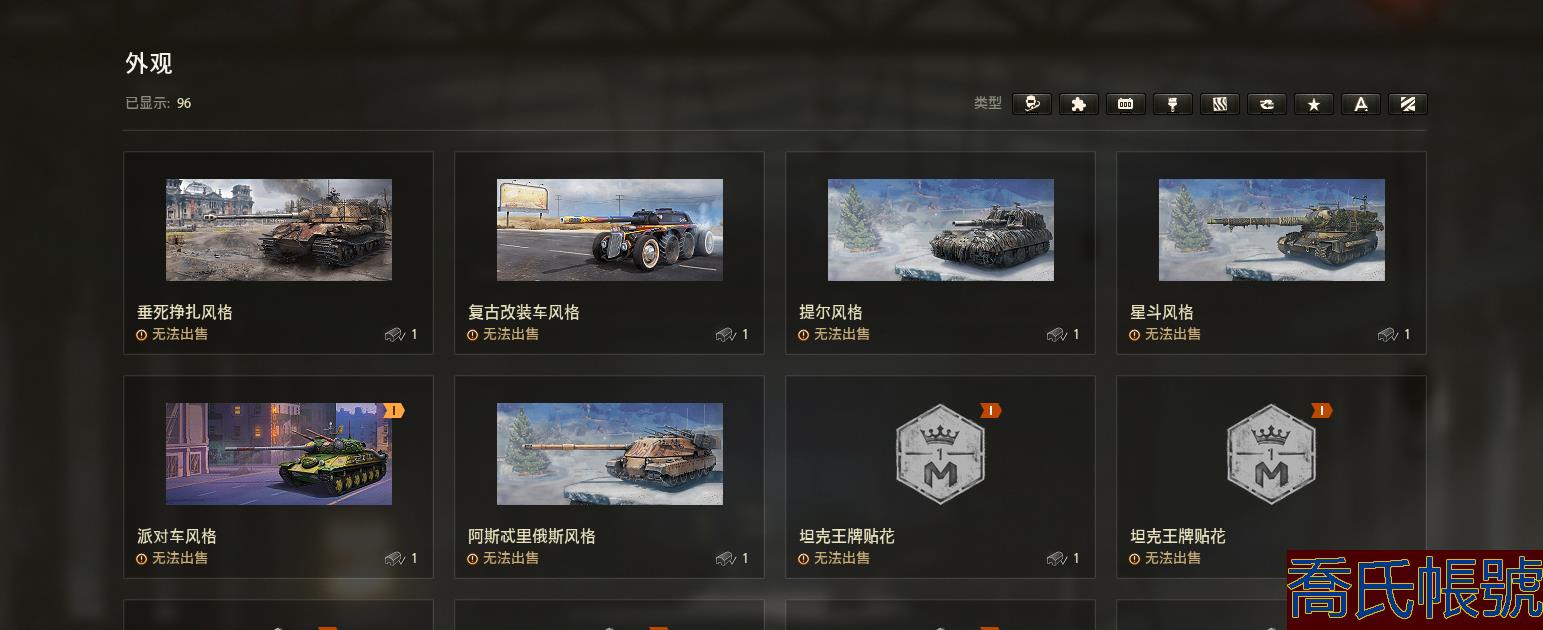Viewport: 1543px width, 630px height.
Task: Click the 星斗风格 item title
Action: click(x=1161, y=312)
